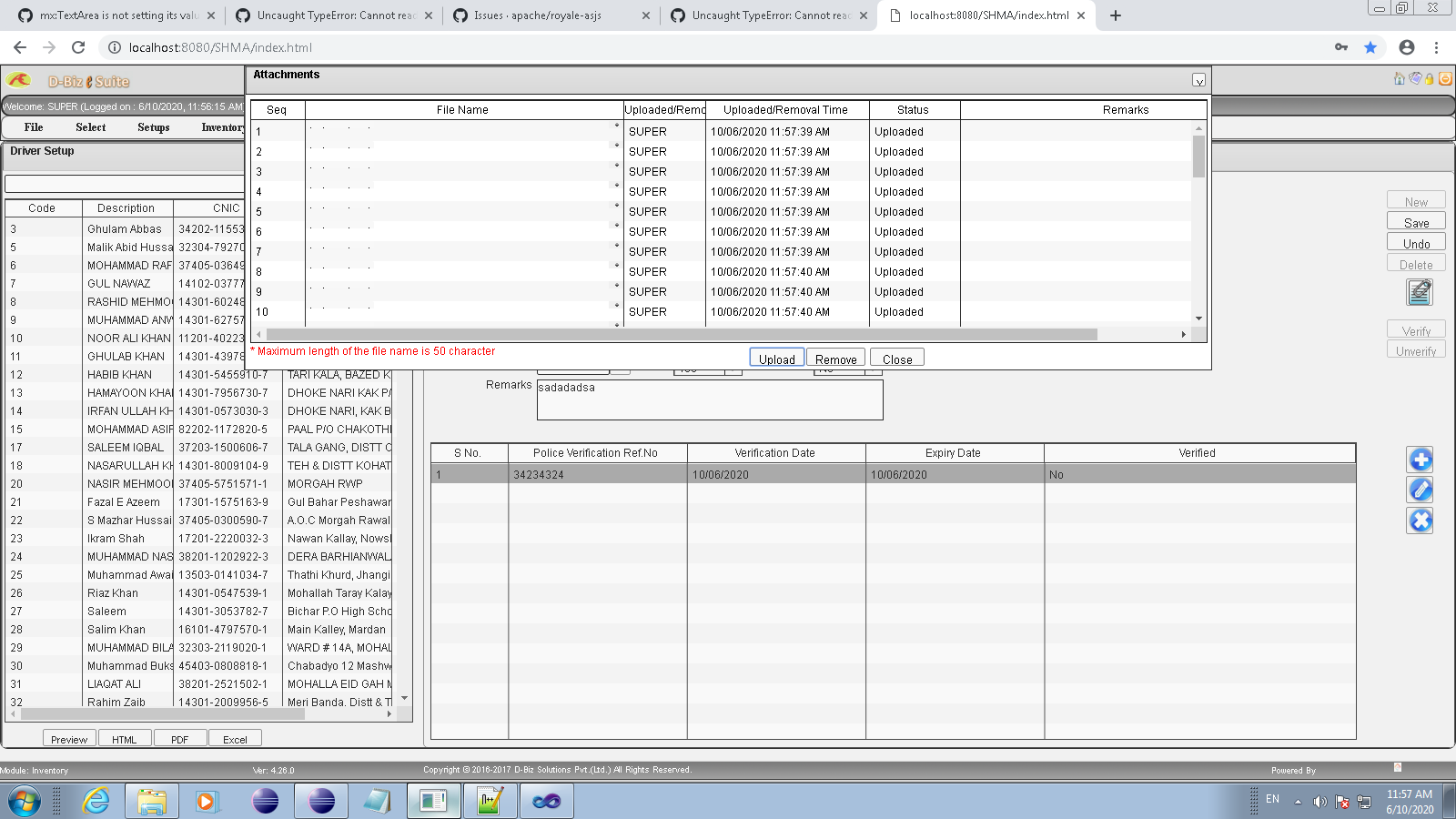This screenshot has width=1456, height=819.
Task: Launch Internet Explorer from taskbar
Action: click(x=96, y=802)
